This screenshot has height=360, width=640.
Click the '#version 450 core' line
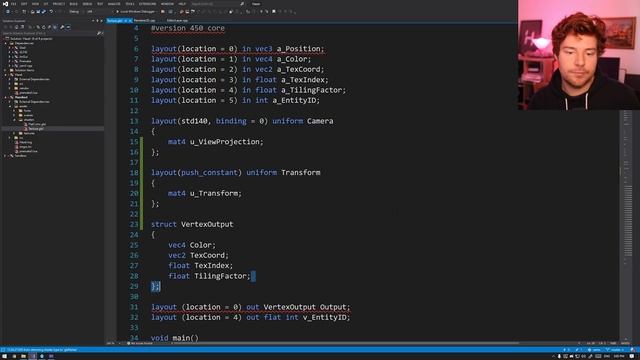click(188, 28)
